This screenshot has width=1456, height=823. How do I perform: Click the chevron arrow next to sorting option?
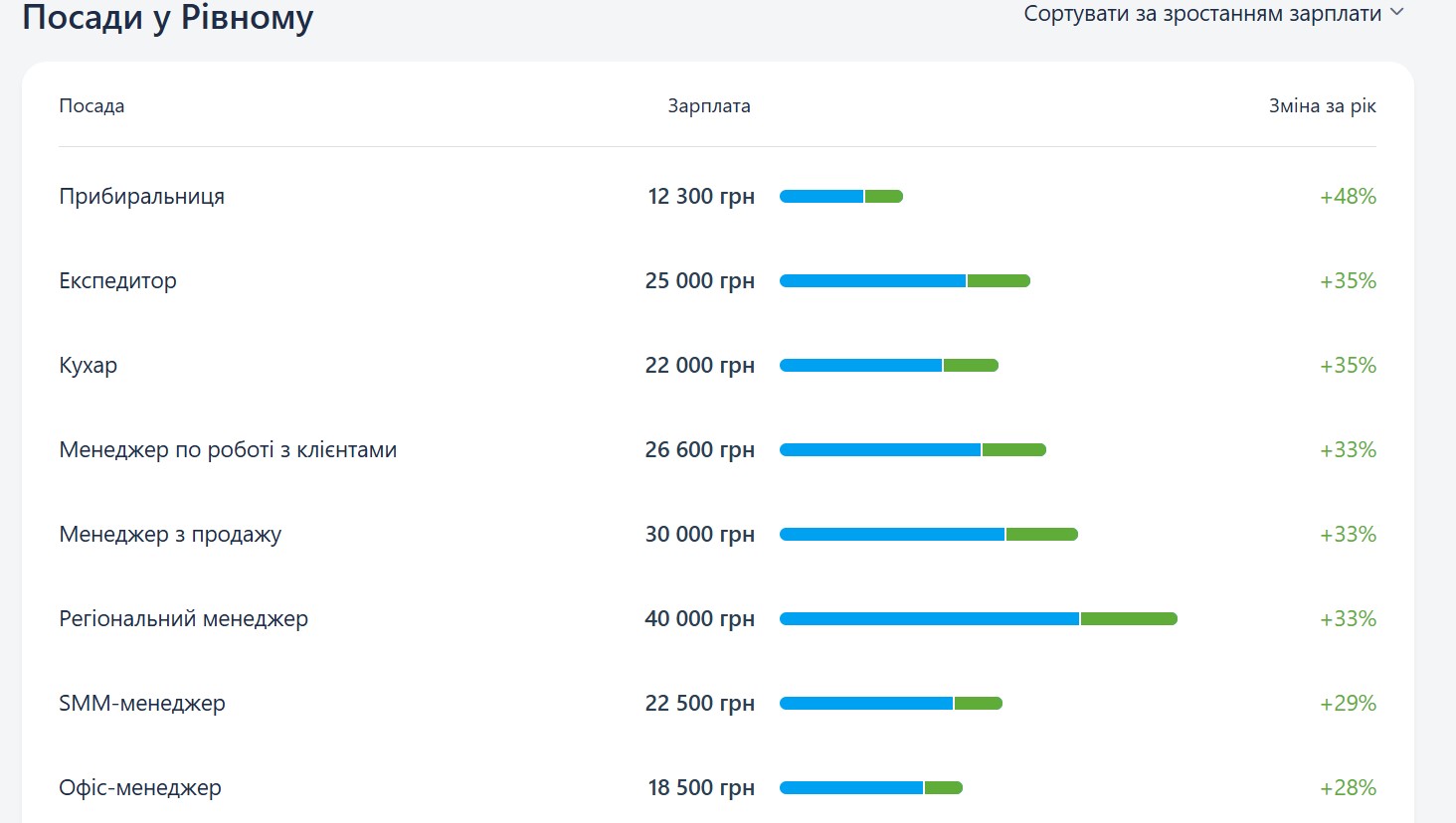[x=1396, y=13]
